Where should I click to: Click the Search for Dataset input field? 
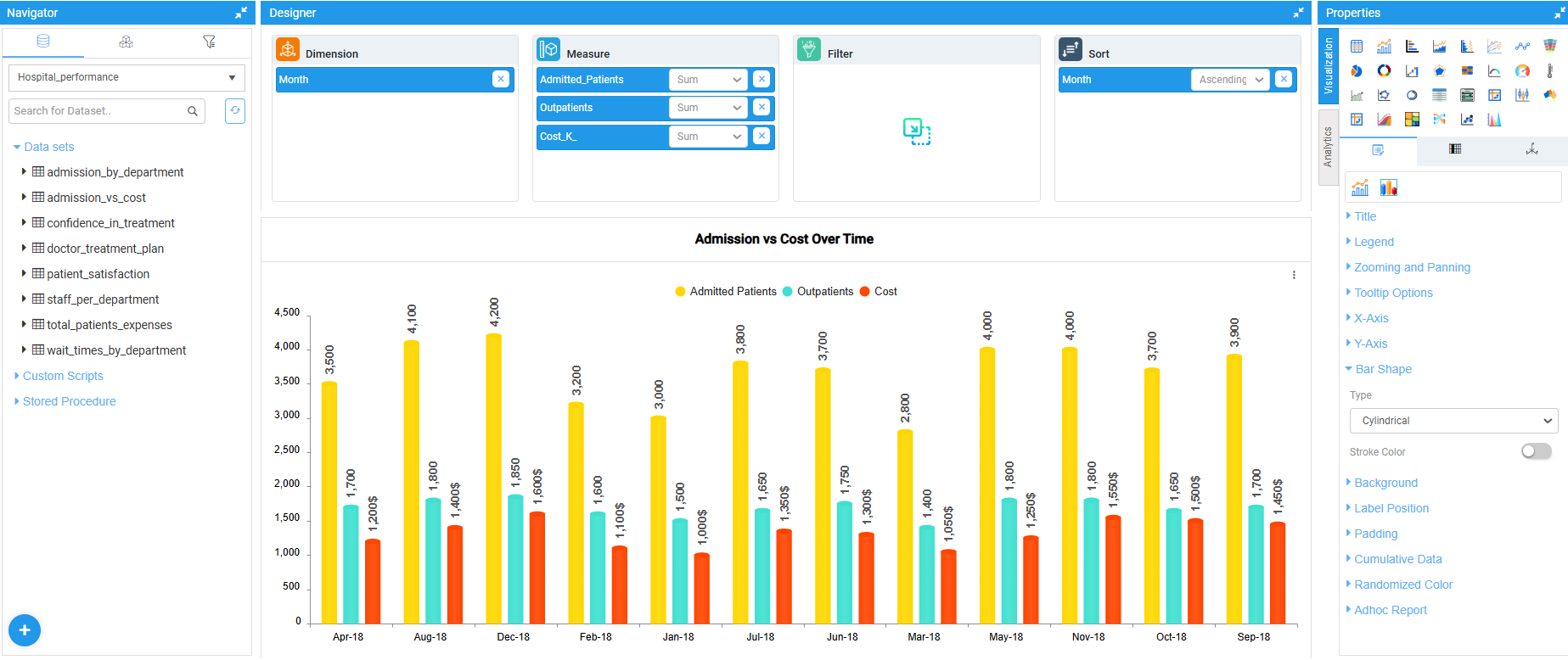point(98,111)
